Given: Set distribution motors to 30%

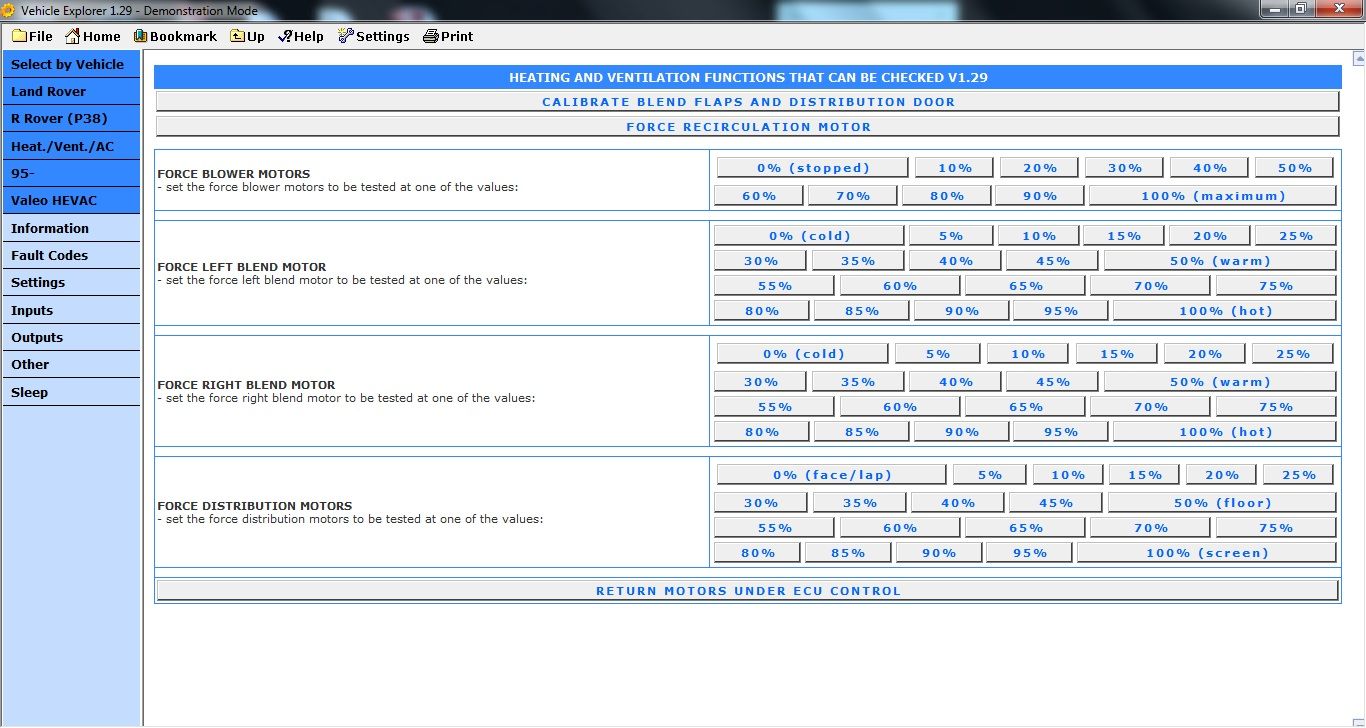Looking at the screenshot, I should tap(760, 503).
